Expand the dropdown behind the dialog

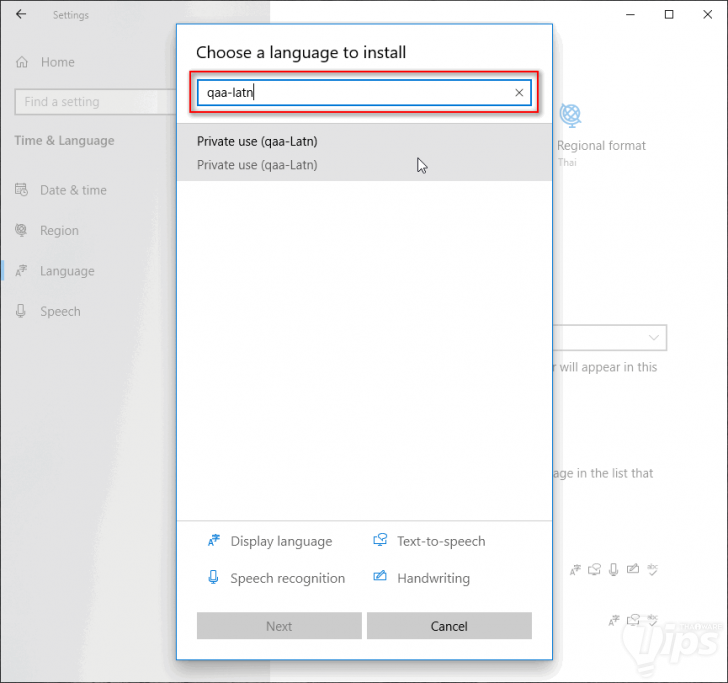pyautogui.click(x=655, y=337)
